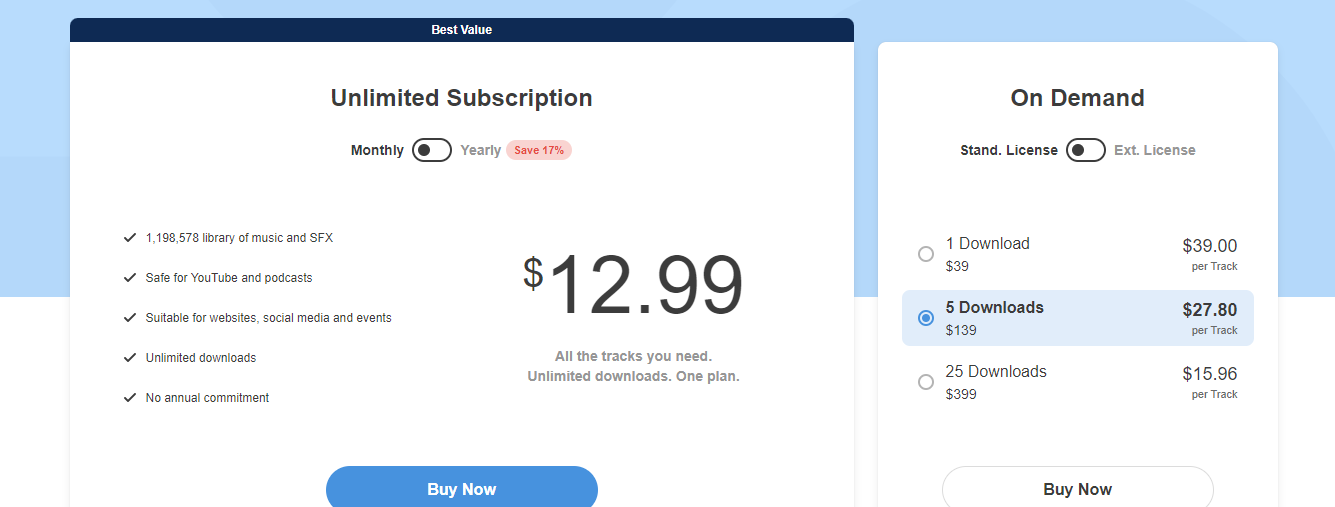1335x507 pixels.
Task: Click the Save 17% badge
Action: pos(539,150)
